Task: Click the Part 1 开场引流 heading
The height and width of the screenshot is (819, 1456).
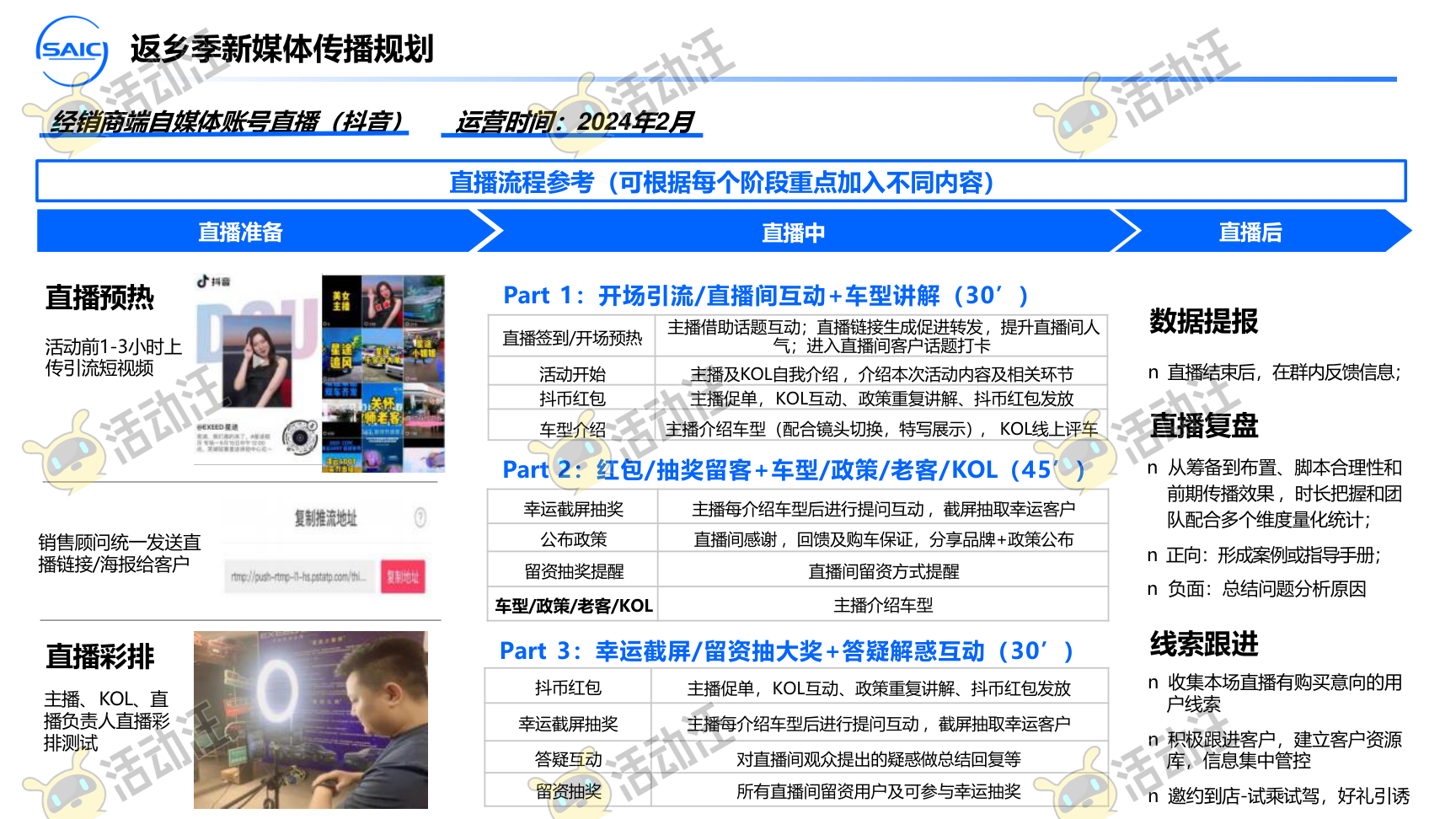Action: click(765, 296)
